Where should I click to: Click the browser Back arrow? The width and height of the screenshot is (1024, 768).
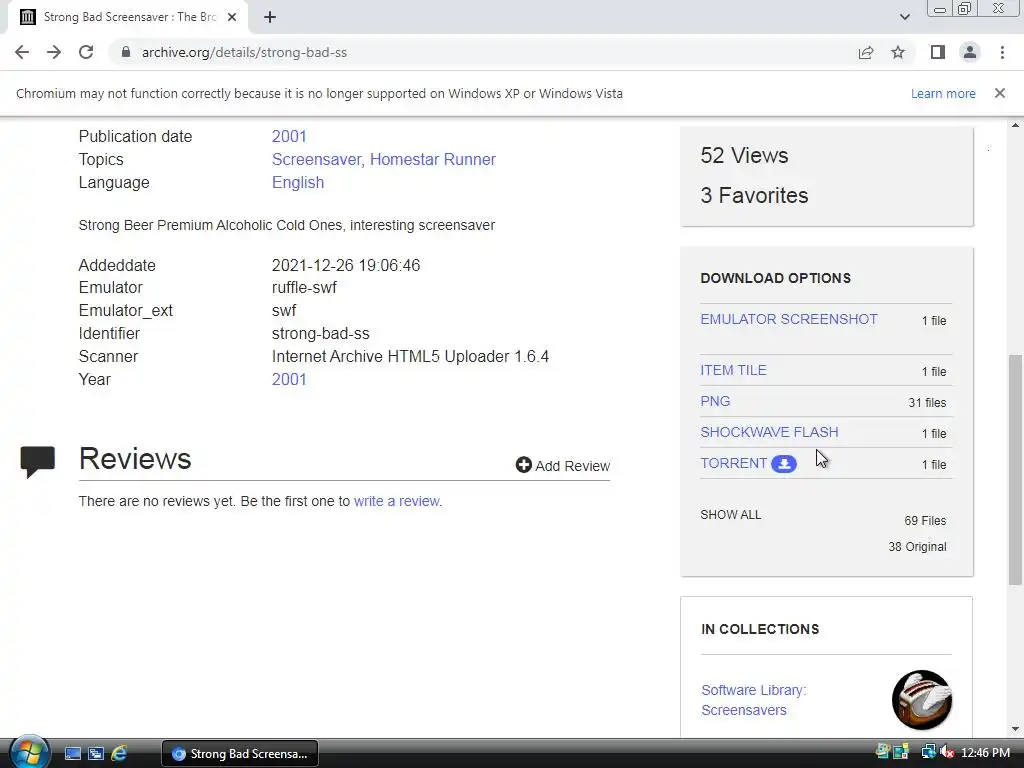pyautogui.click(x=22, y=52)
